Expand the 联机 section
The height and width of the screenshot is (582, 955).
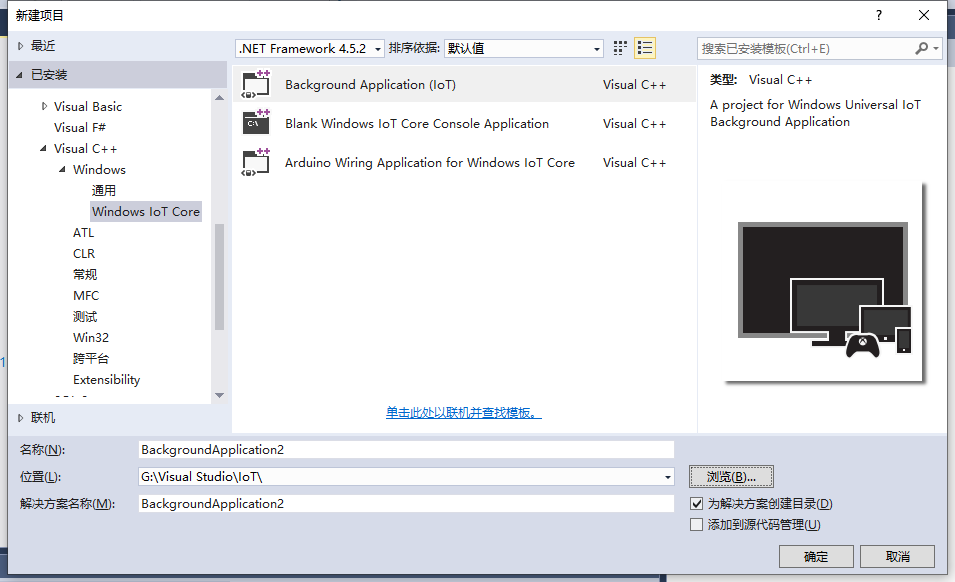click(20, 418)
